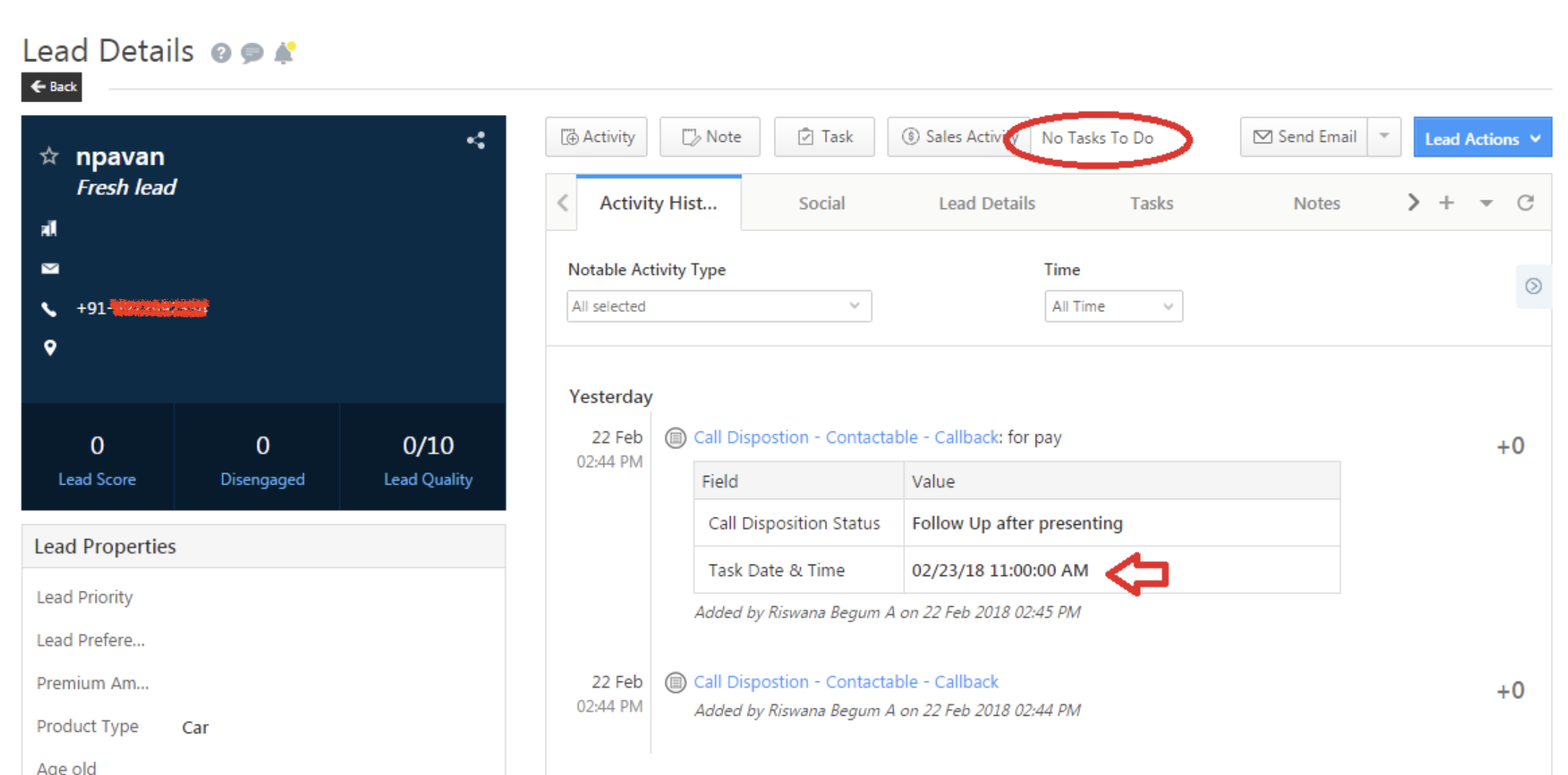Screen dimensions: 1568x775
Task: Click the No Tasks To Do label
Action: click(x=1097, y=138)
